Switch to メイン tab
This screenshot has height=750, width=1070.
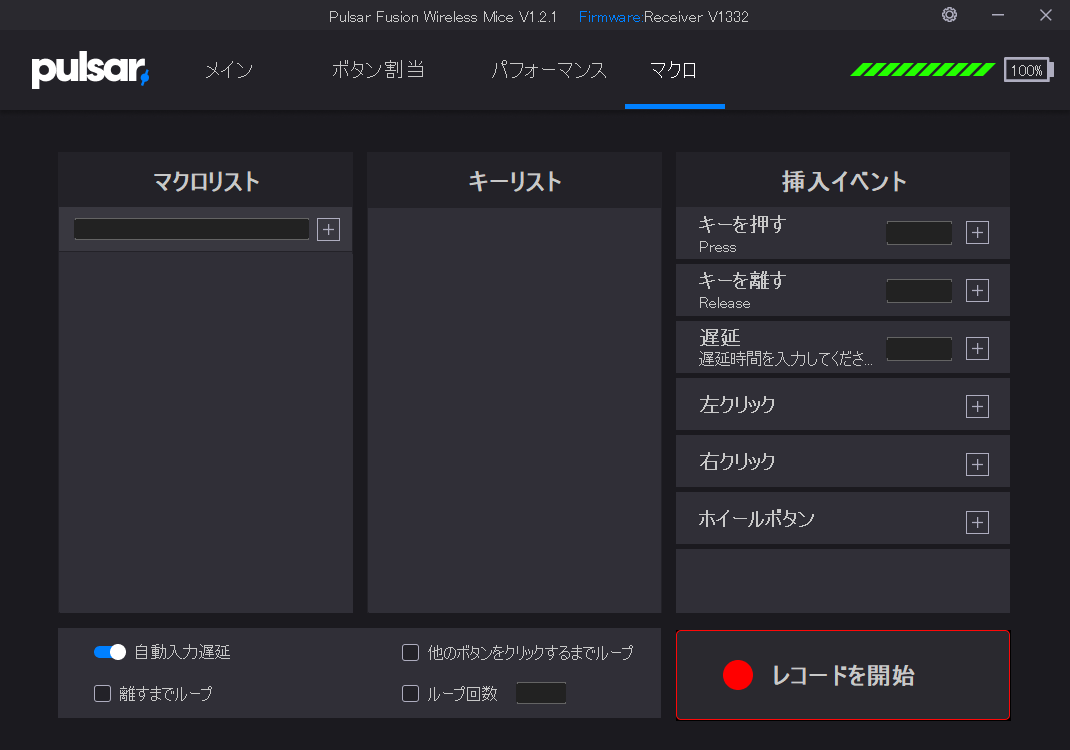tap(229, 70)
